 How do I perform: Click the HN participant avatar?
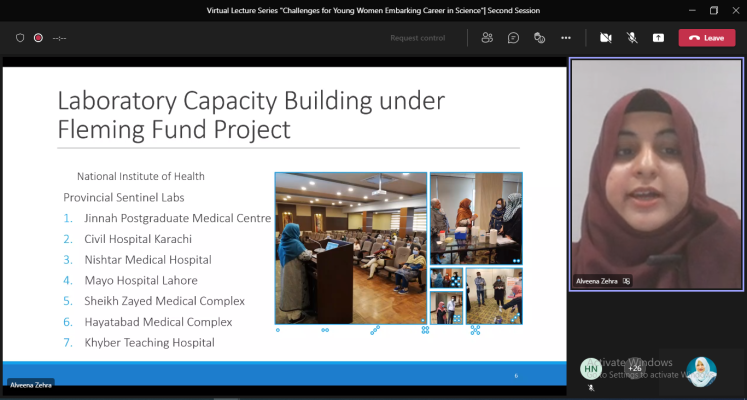(x=591, y=369)
